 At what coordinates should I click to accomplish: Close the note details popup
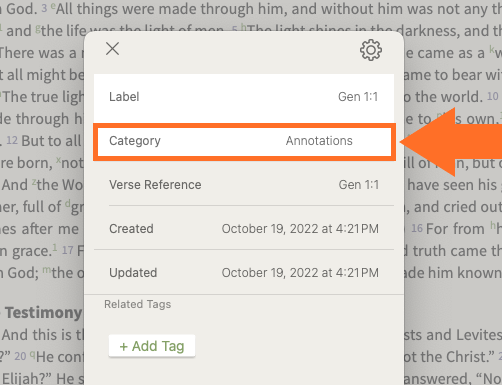112,49
